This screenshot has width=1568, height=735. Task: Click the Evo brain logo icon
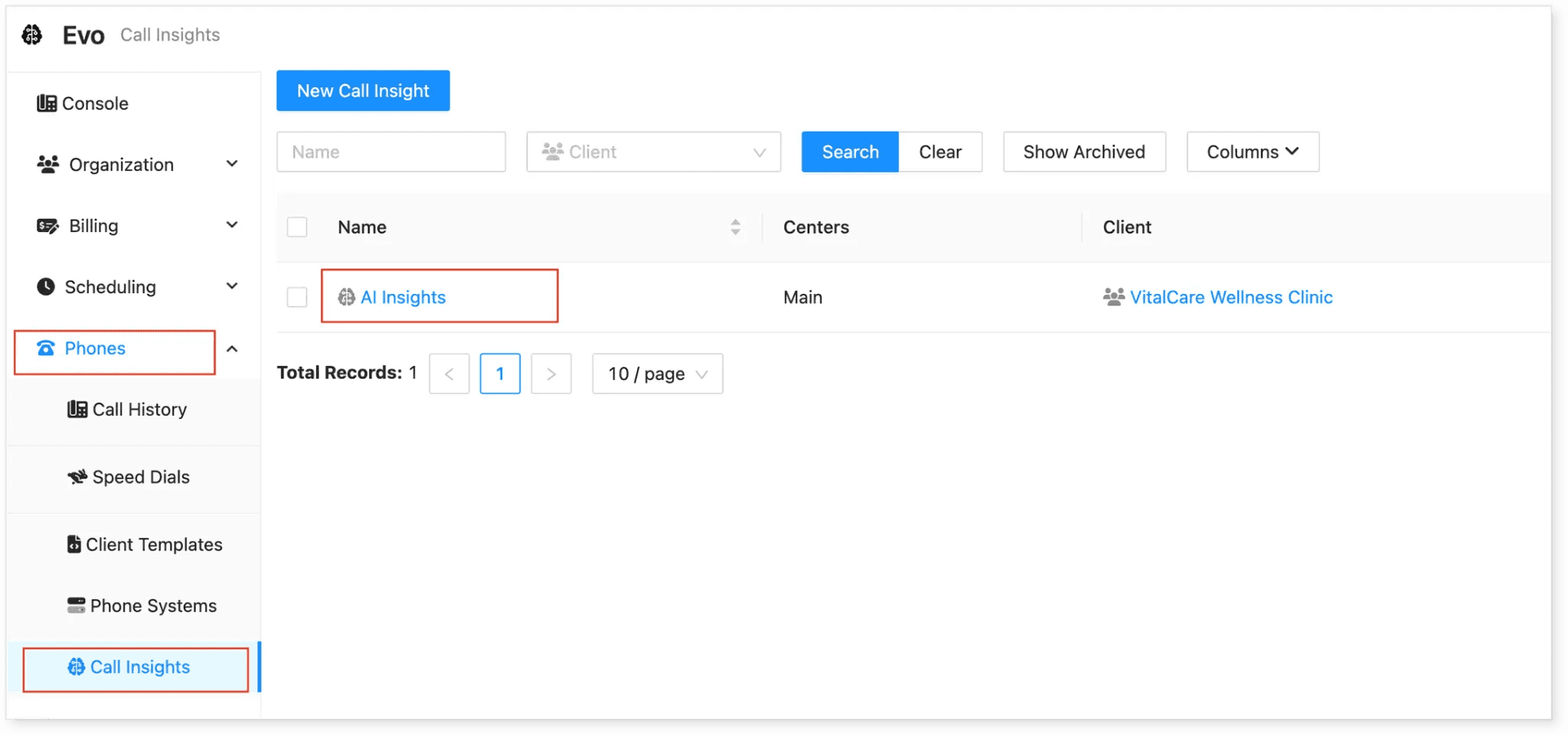pyautogui.click(x=32, y=35)
